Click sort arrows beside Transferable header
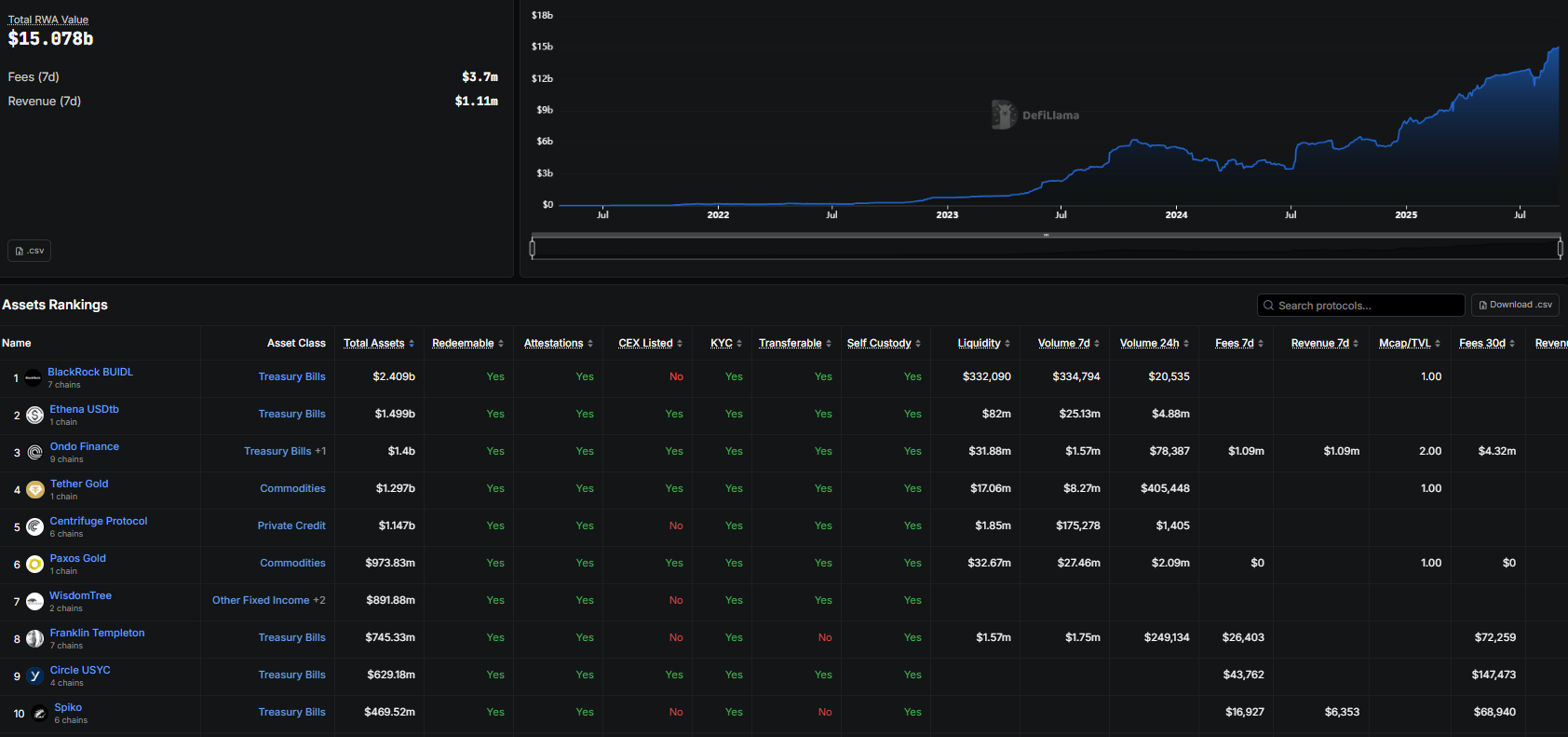 pos(829,344)
